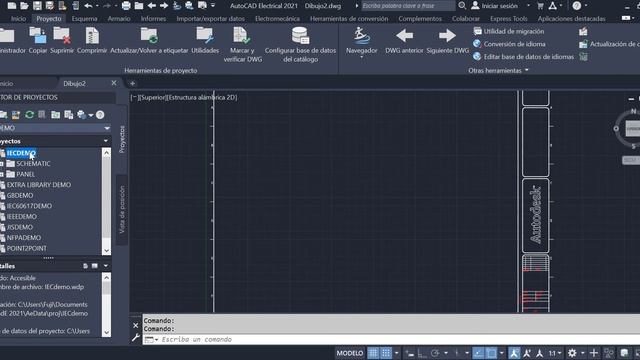
Task: Open the Proyectos section dropdown arrow
Action: [x=106, y=141]
